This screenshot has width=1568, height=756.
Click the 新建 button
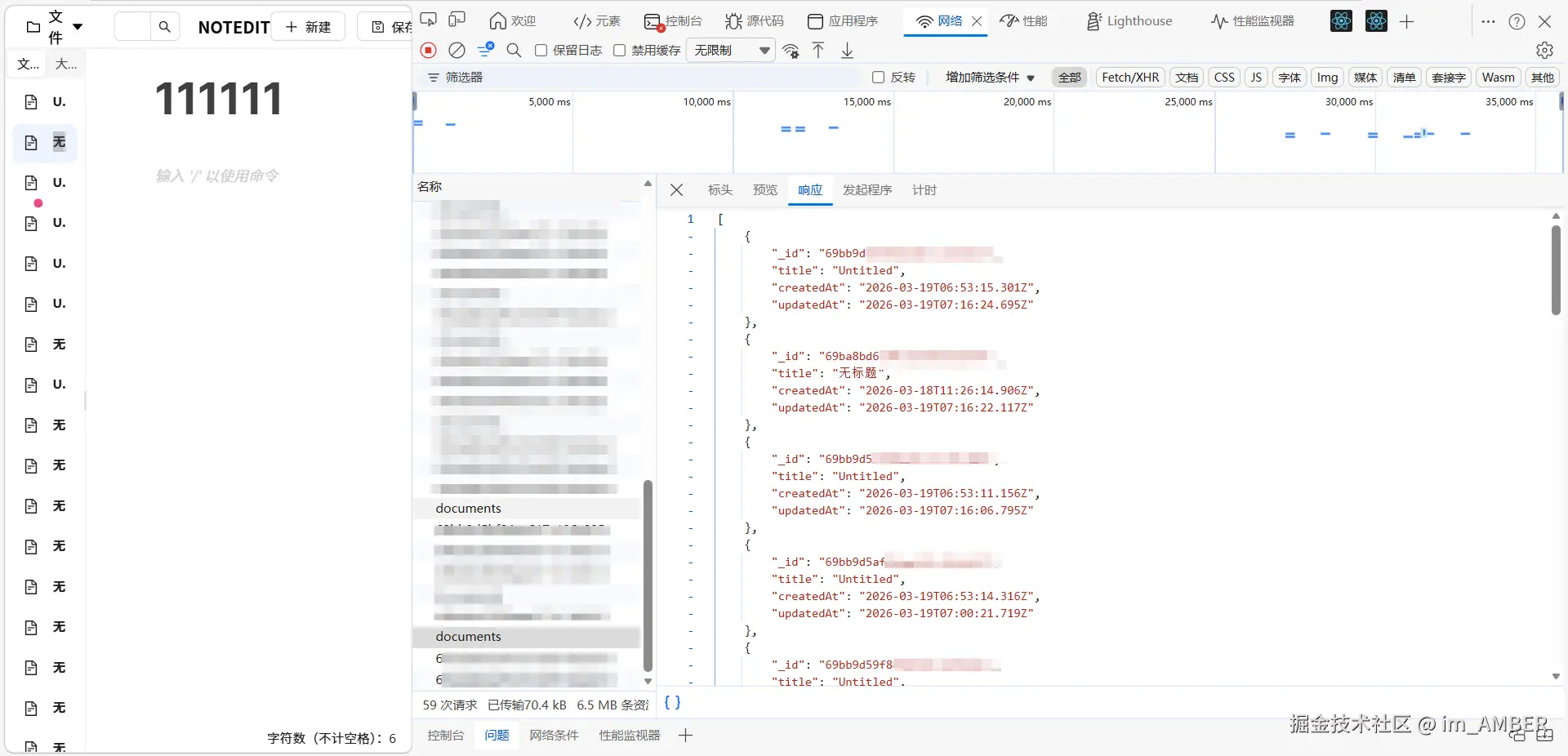[x=308, y=27]
